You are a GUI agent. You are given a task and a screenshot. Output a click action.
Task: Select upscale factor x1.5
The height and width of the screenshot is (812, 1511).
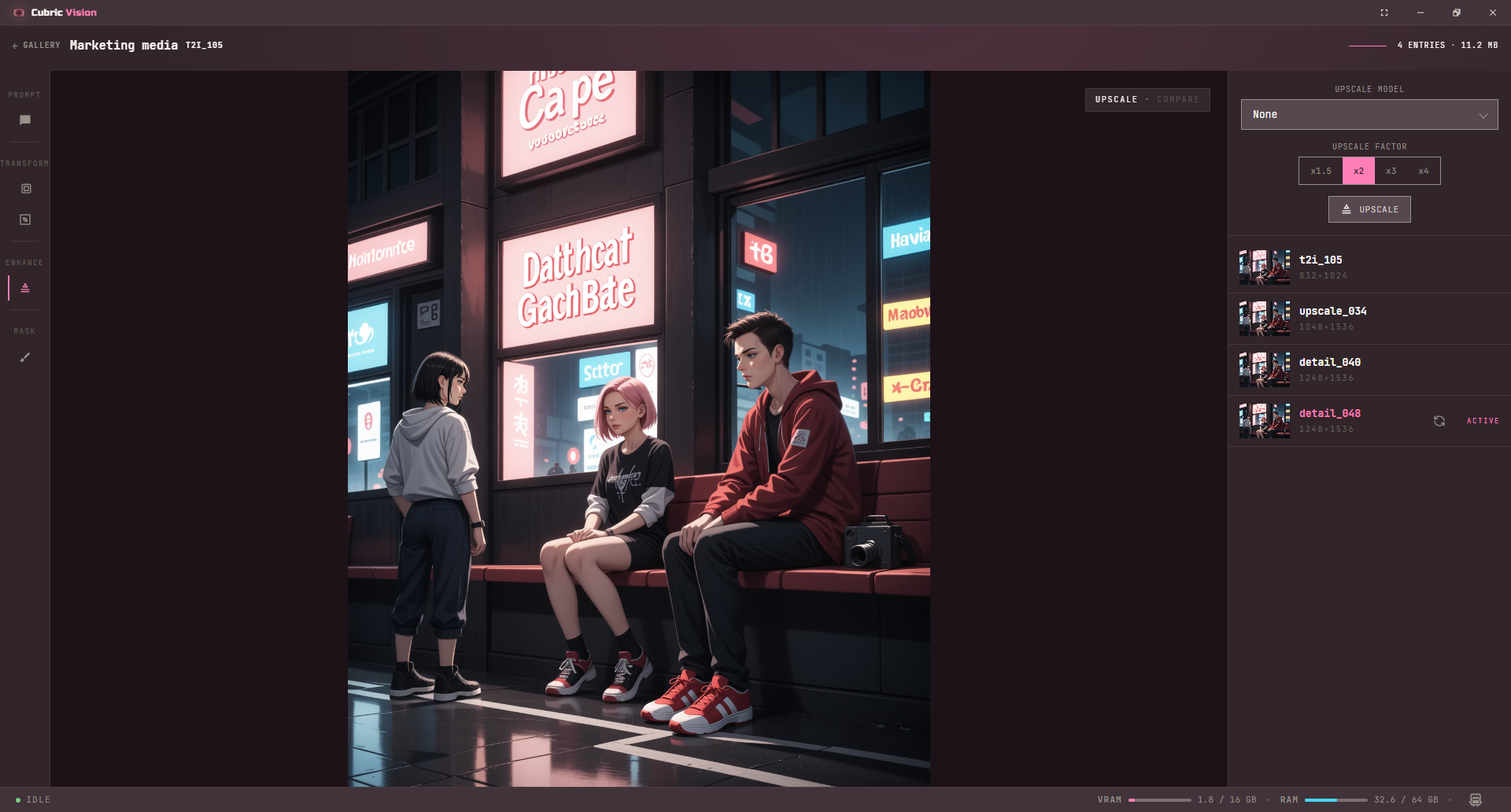tap(1321, 171)
